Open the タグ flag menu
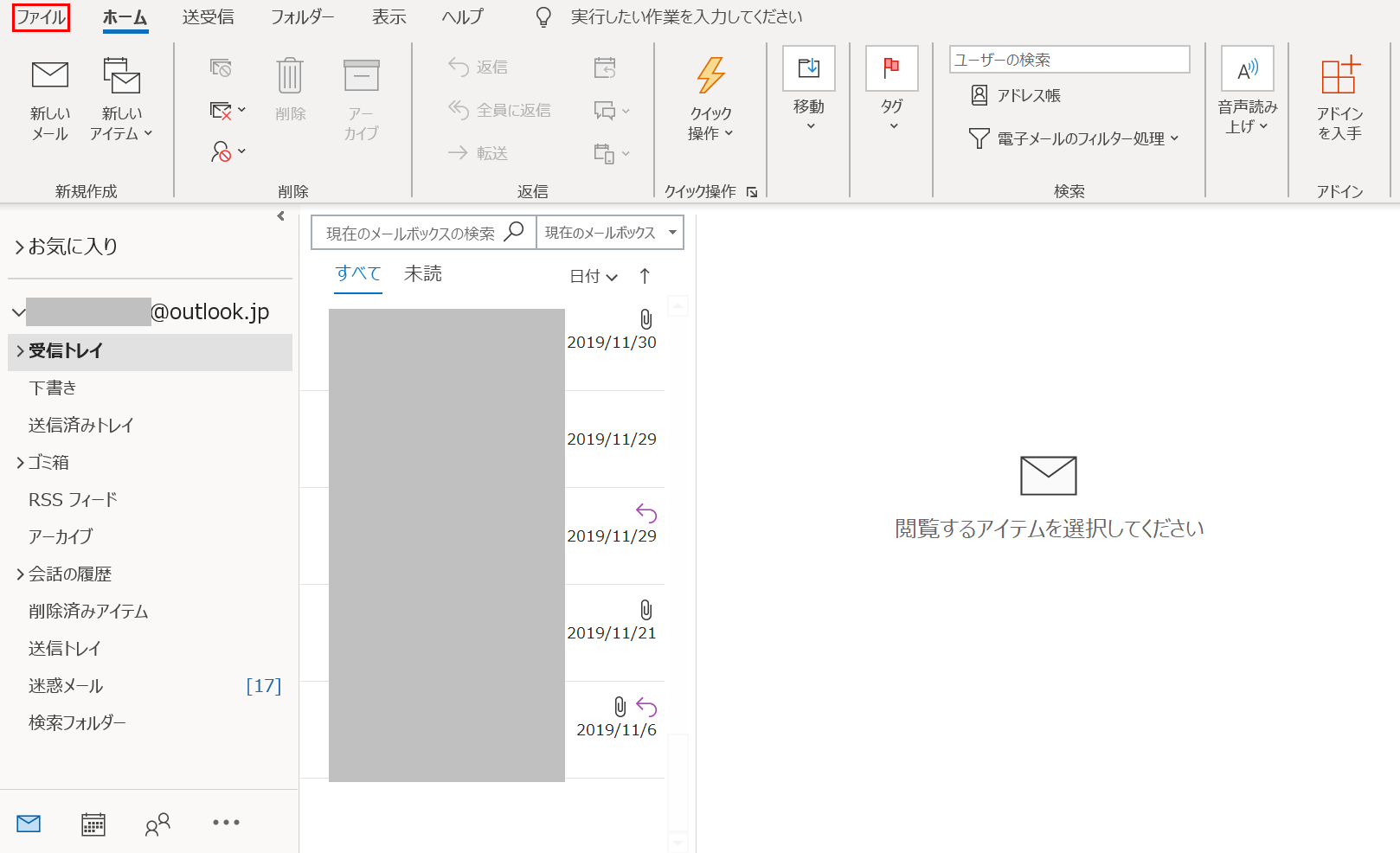Image resolution: width=1400 pixels, height=853 pixels. (892, 90)
